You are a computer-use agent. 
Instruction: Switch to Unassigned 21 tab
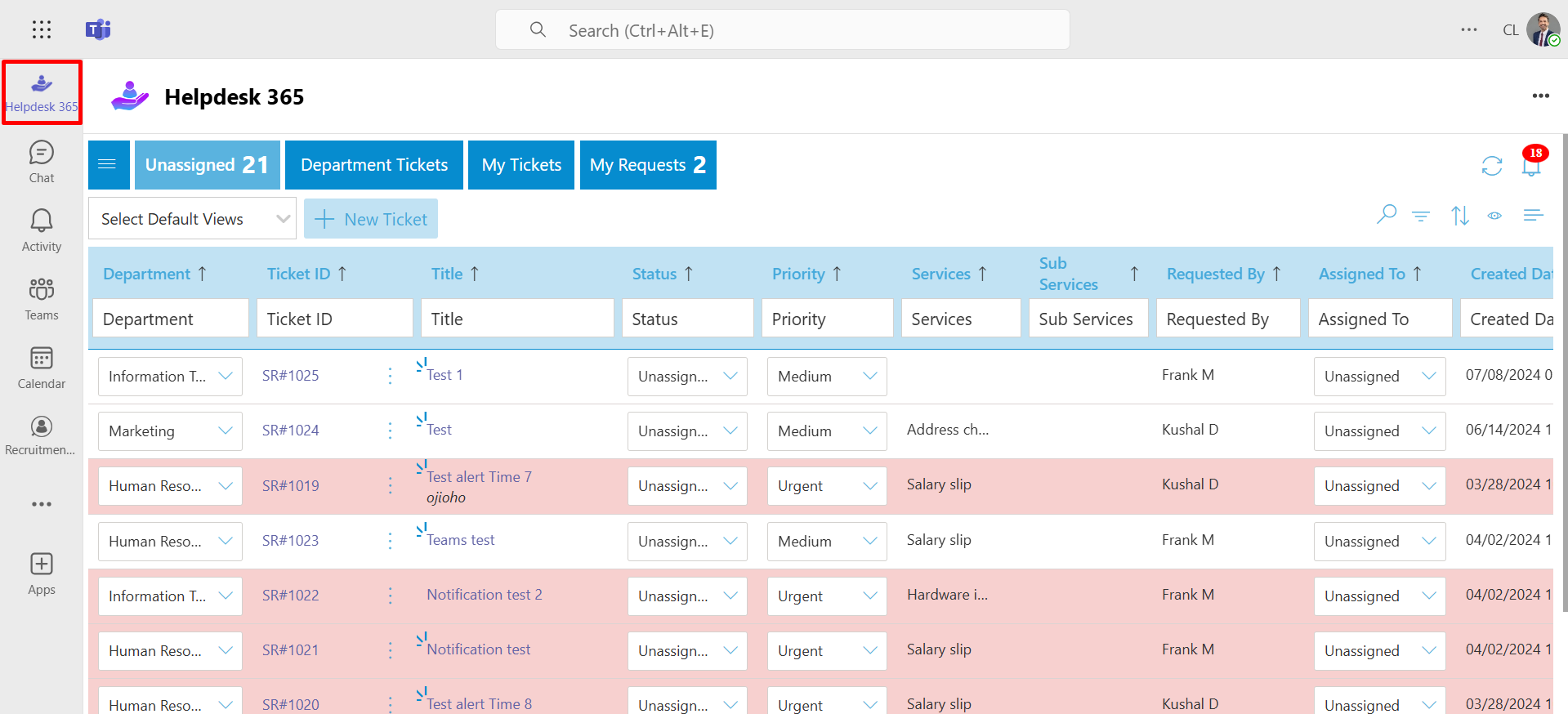[208, 165]
